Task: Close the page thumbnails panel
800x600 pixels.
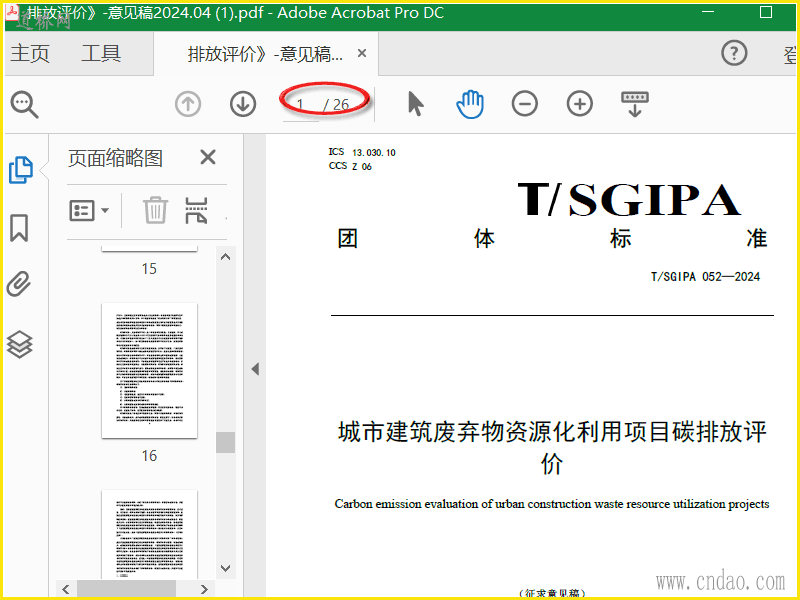Action: [x=208, y=157]
